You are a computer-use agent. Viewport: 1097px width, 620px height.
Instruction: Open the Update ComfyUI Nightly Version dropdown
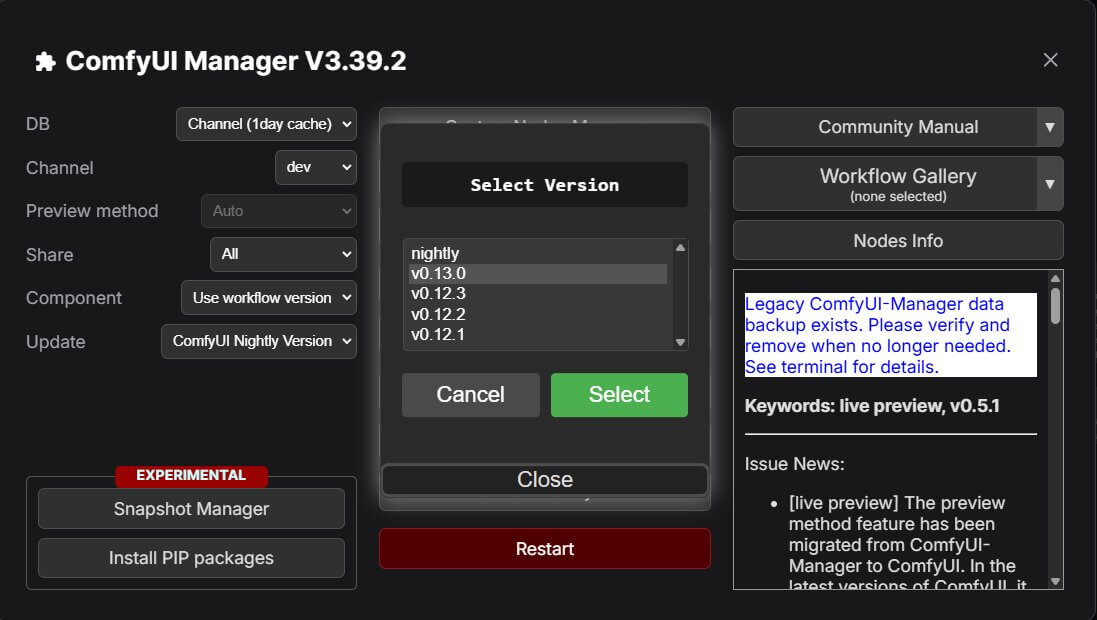pyautogui.click(x=258, y=341)
